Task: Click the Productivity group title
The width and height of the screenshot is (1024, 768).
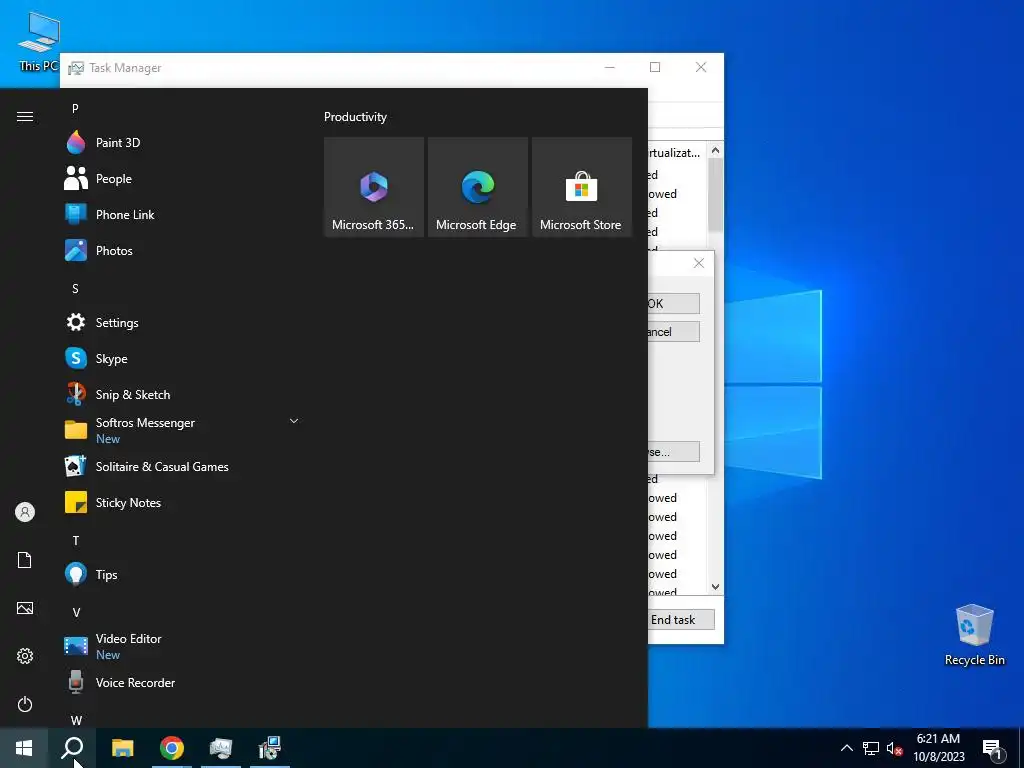Action: click(x=355, y=117)
